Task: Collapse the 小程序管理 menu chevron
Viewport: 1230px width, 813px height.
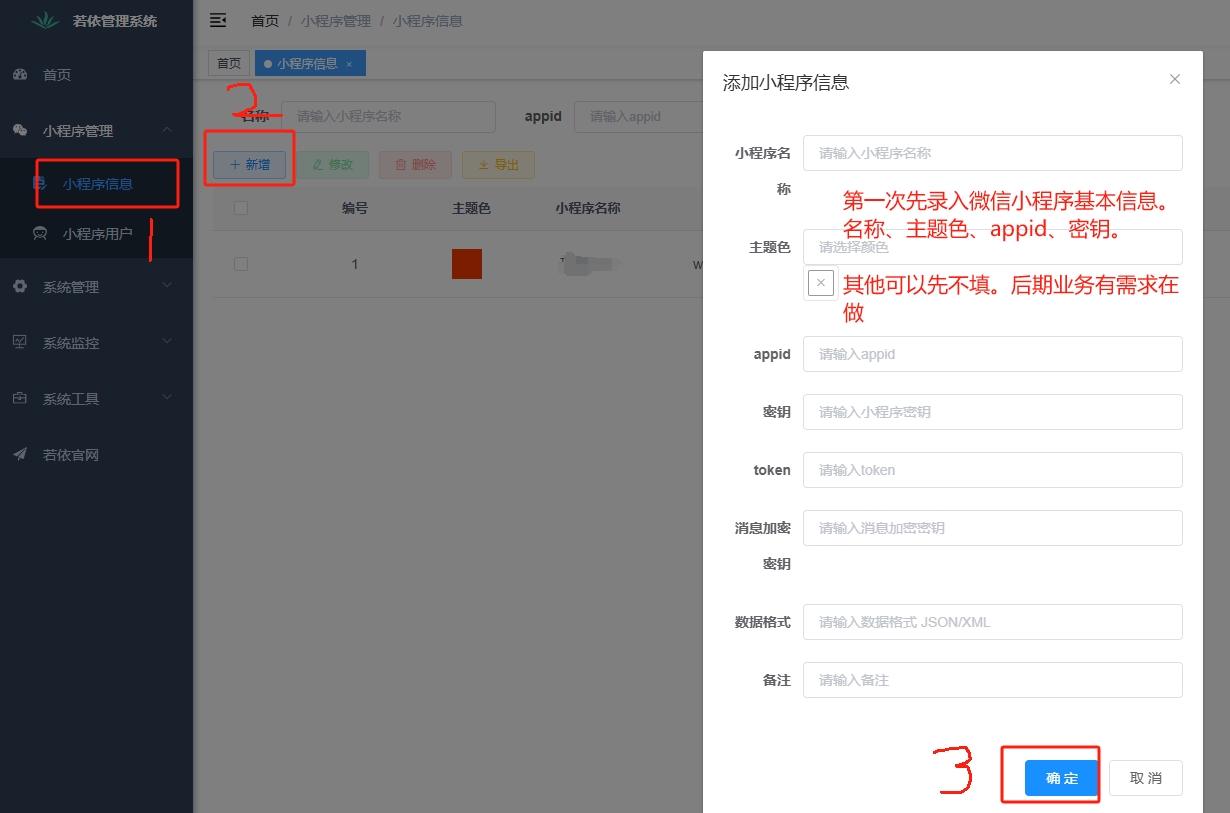Action: coord(167,130)
